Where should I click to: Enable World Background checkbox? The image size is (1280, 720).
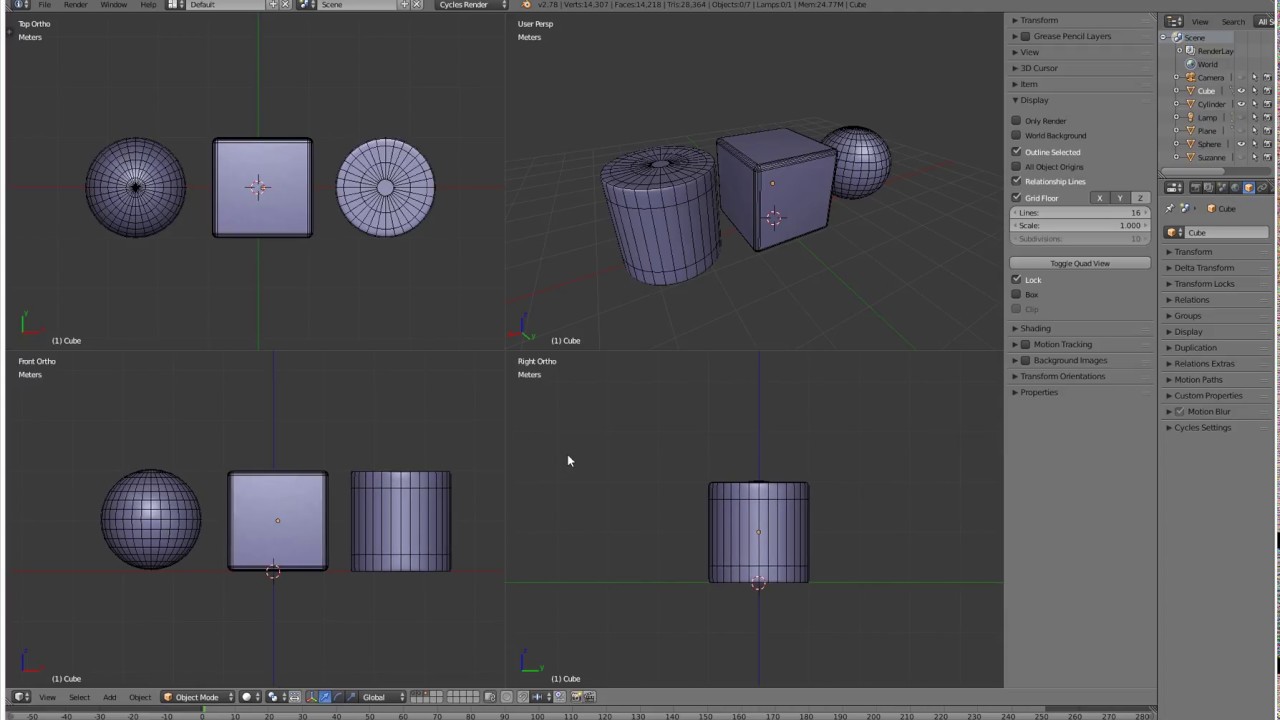click(x=1016, y=135)
